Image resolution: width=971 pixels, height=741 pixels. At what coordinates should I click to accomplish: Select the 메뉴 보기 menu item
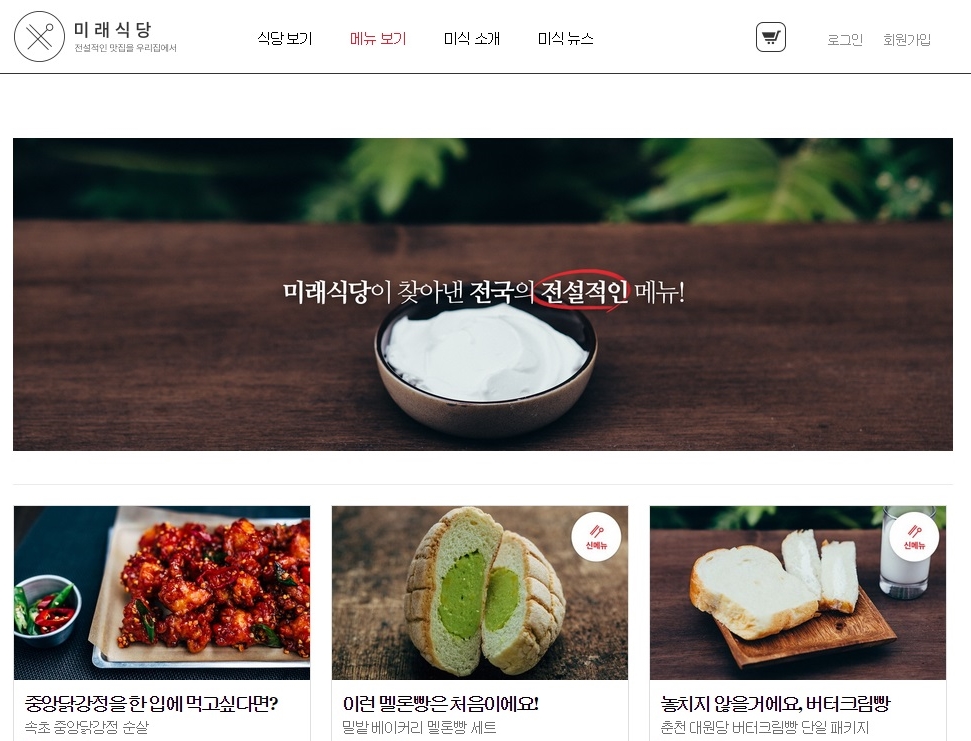coord(378,38)
